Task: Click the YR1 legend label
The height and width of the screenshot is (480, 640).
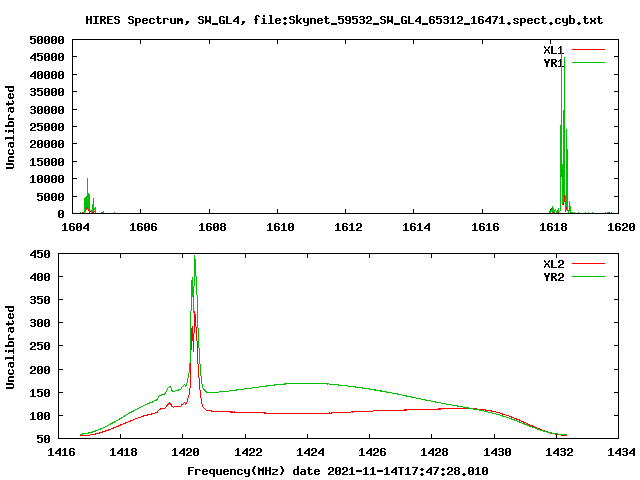Action: pos(553,63)
